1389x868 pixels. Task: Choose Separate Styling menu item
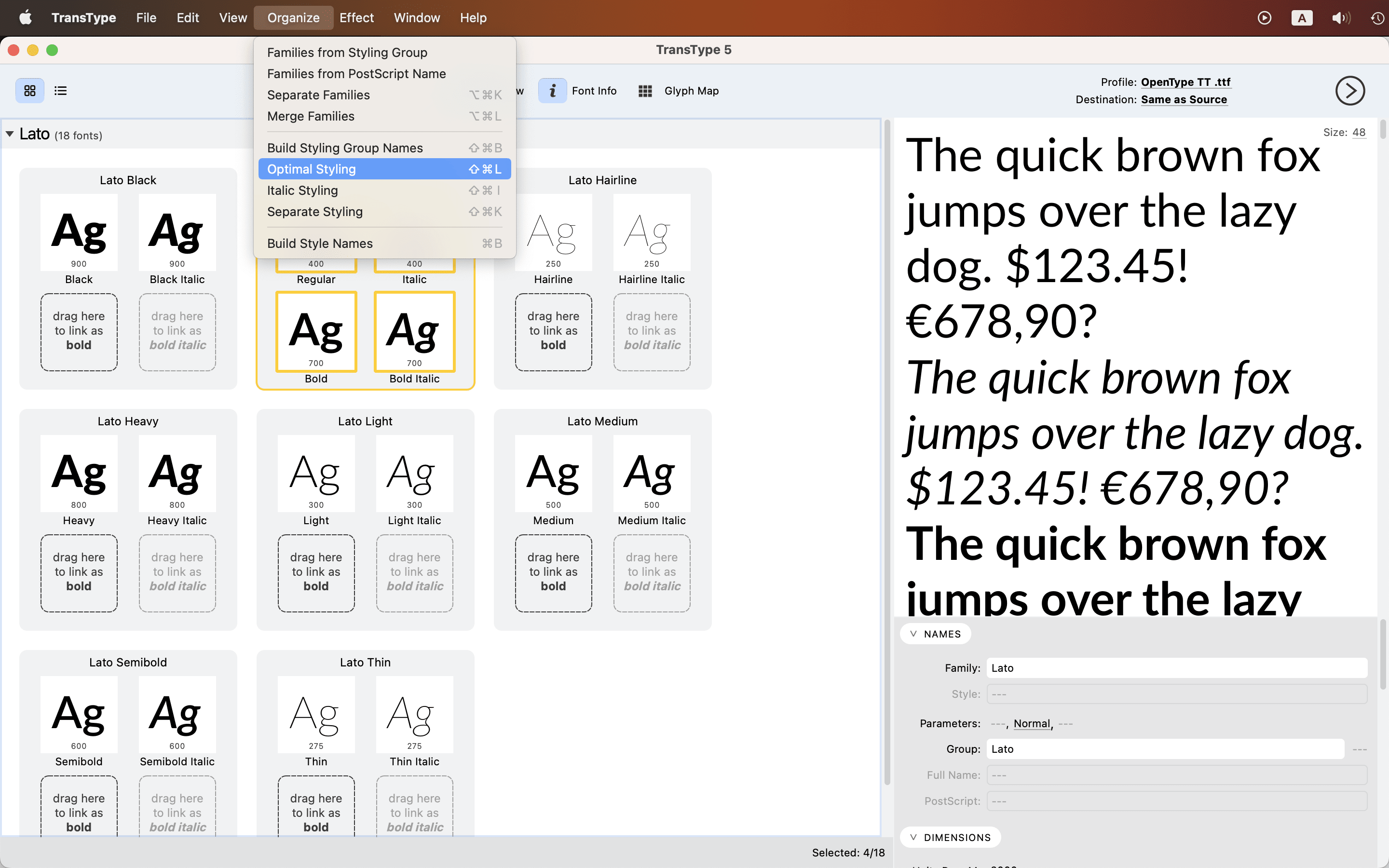pos(384,211)
